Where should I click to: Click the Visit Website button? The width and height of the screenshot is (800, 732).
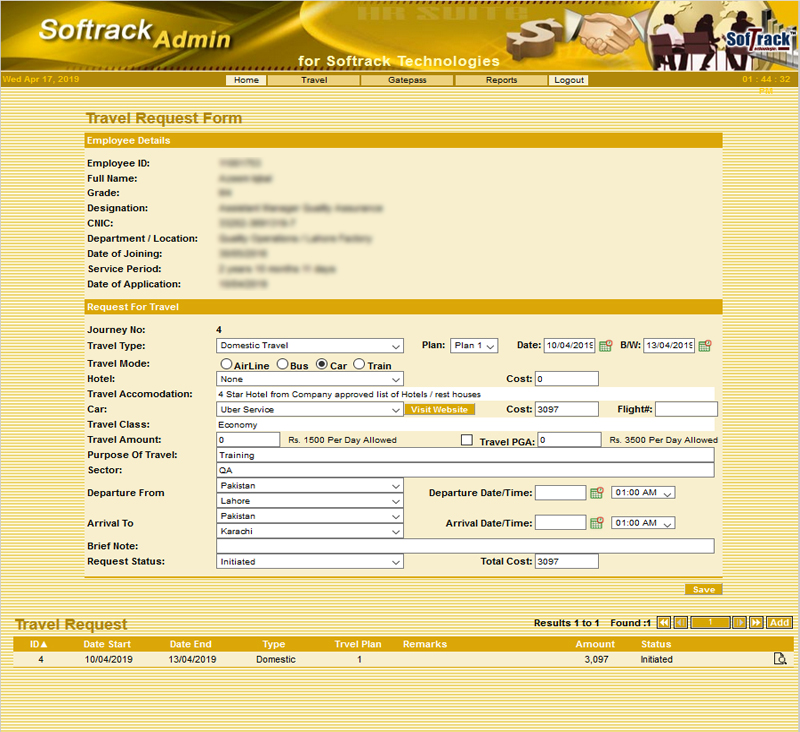439,409
